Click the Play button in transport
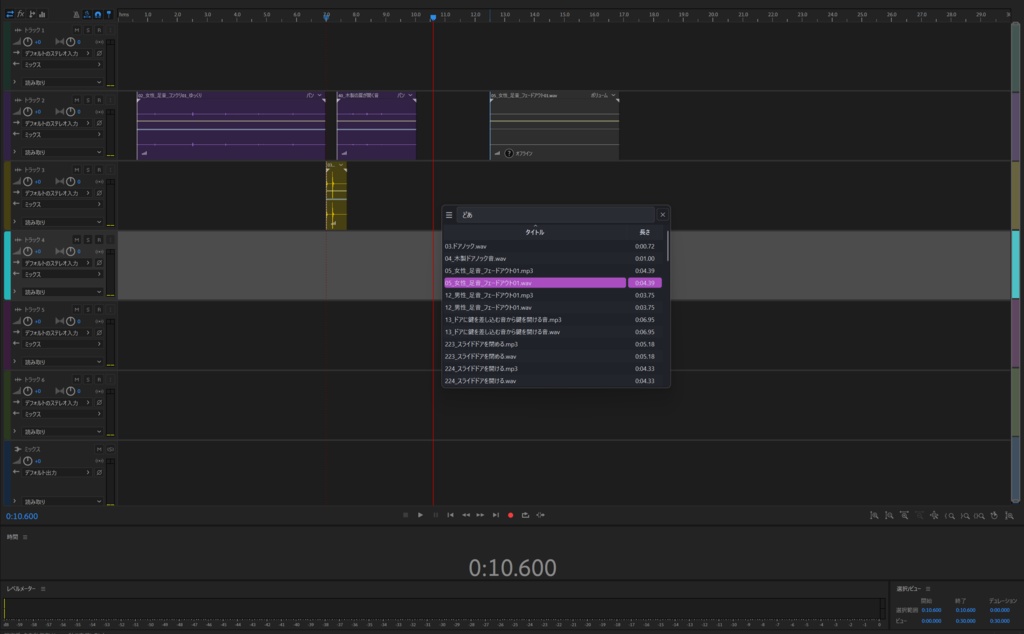The image size is (1024, 634). pyautogui.click(x=420, y=515)
